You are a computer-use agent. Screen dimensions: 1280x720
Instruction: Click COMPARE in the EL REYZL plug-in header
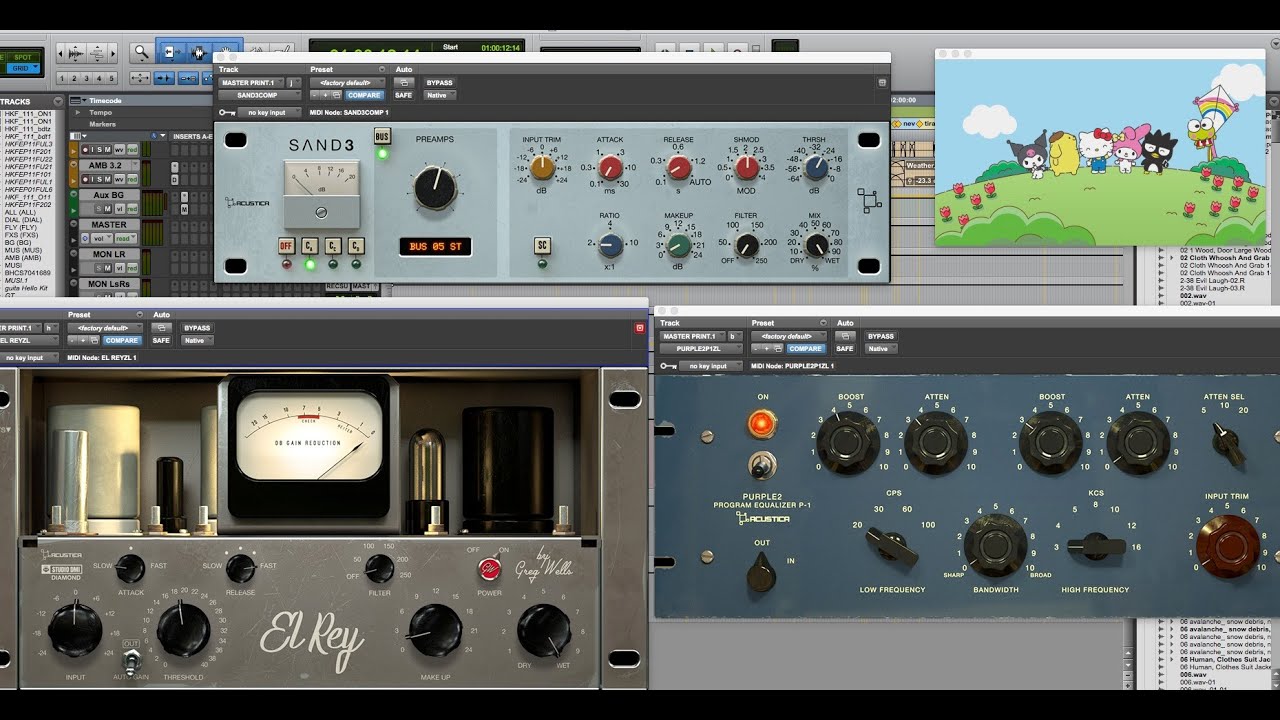coord(122,341)
